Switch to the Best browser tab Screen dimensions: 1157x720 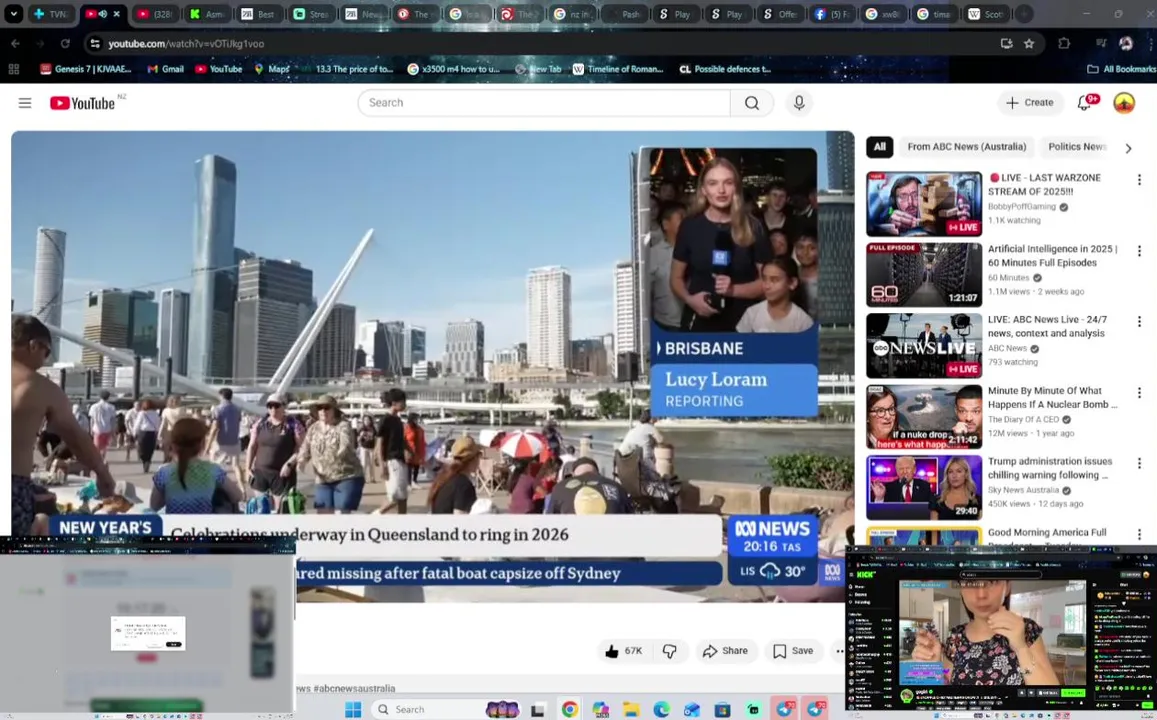pyautogui.click(x=258, y=13)
